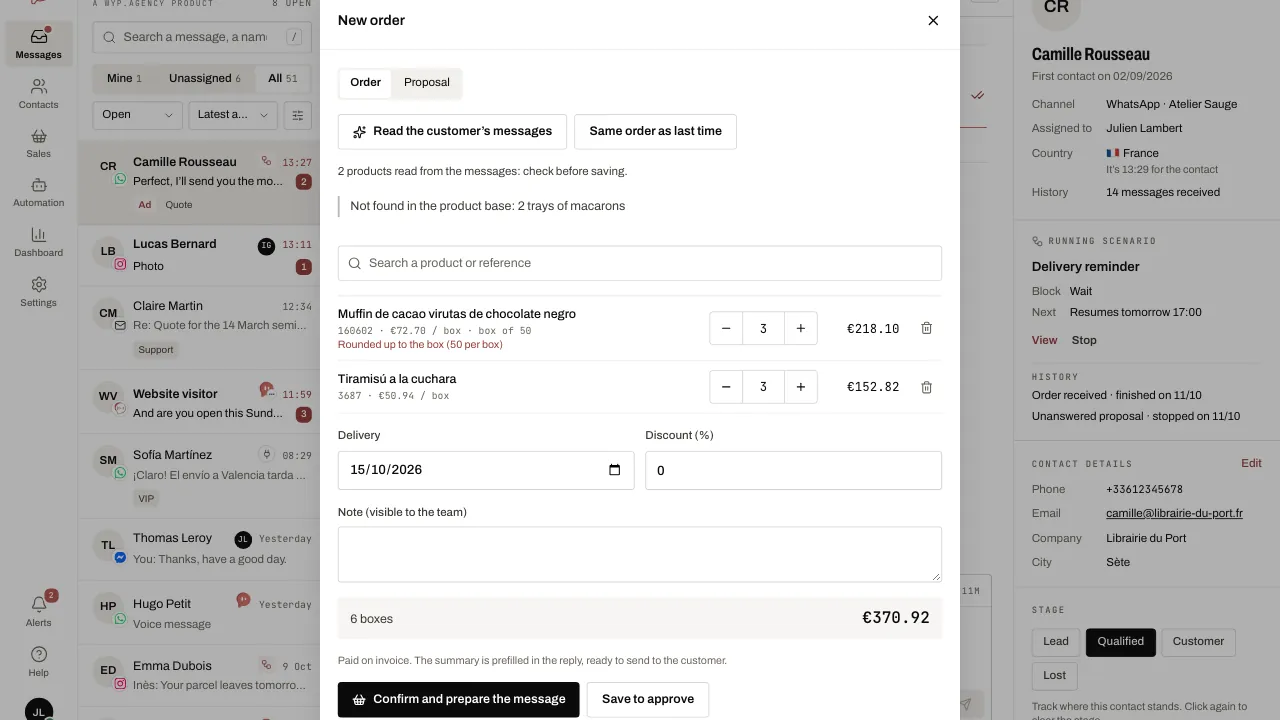Click Save to approve button
Image resolution: width=1280 pixels, height=720 pixels.
(x=648, y=700)
